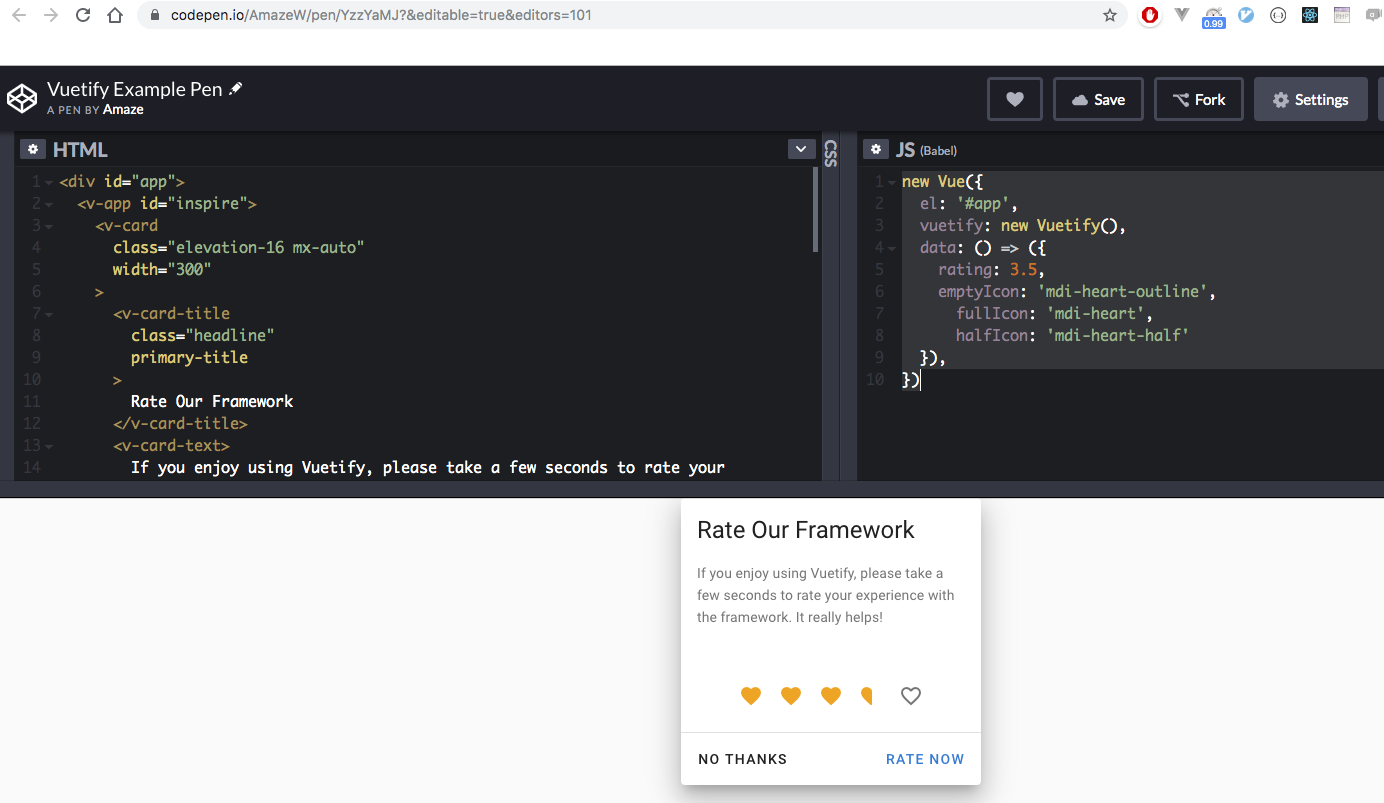The image size is (1384, 803).
Task: Bookmark page with the star icon
Action: pos(1110,15)
